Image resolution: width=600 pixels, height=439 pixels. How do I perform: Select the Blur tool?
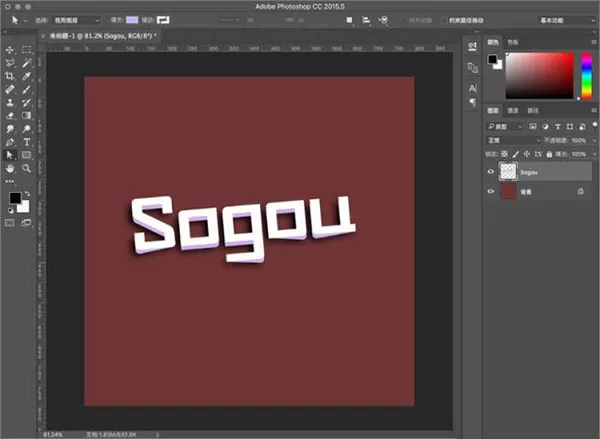click(x=10, y=129)
